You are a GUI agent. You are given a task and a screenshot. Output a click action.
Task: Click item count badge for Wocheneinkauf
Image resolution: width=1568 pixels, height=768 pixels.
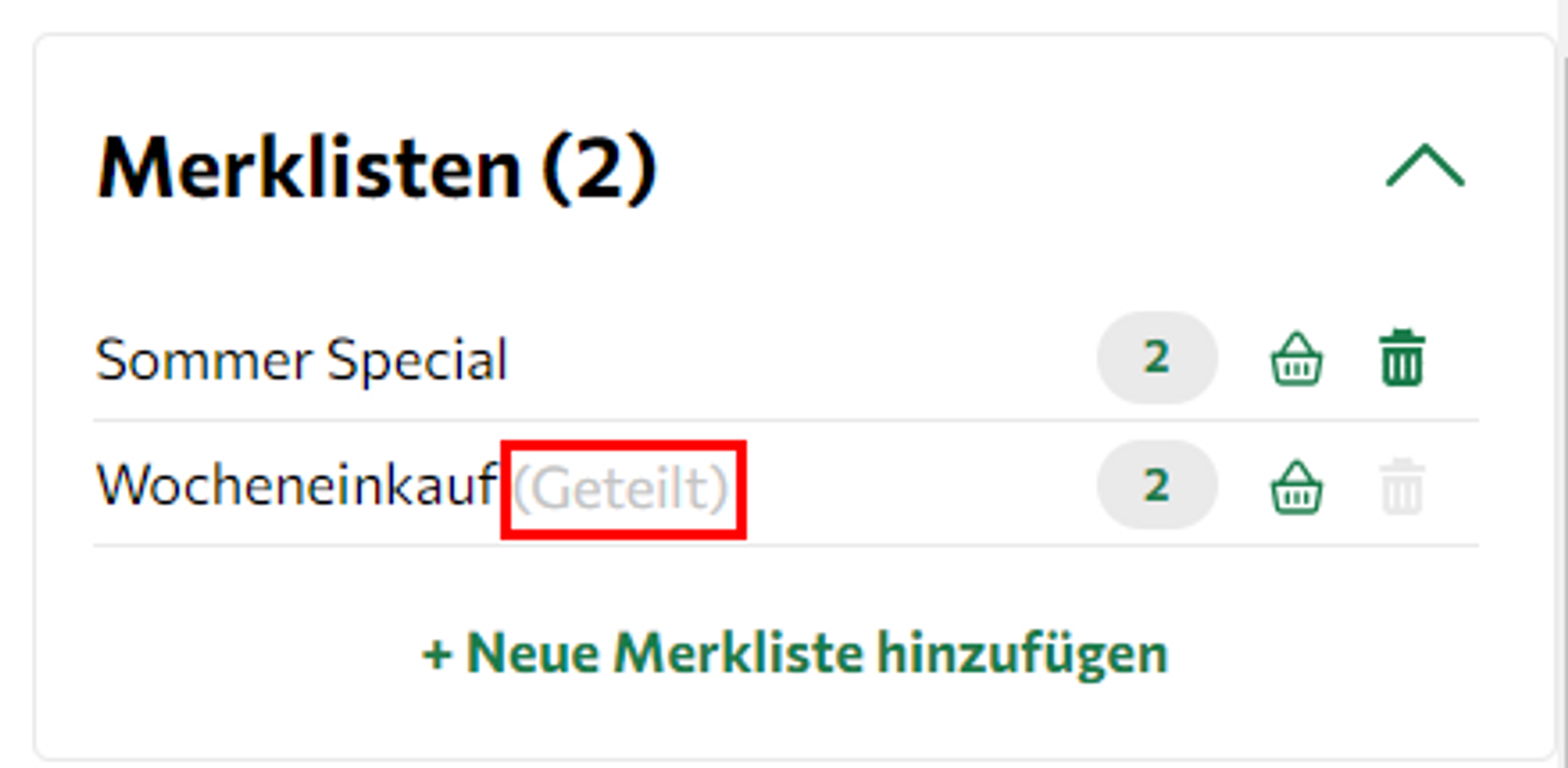click(x=1156, y=485)
